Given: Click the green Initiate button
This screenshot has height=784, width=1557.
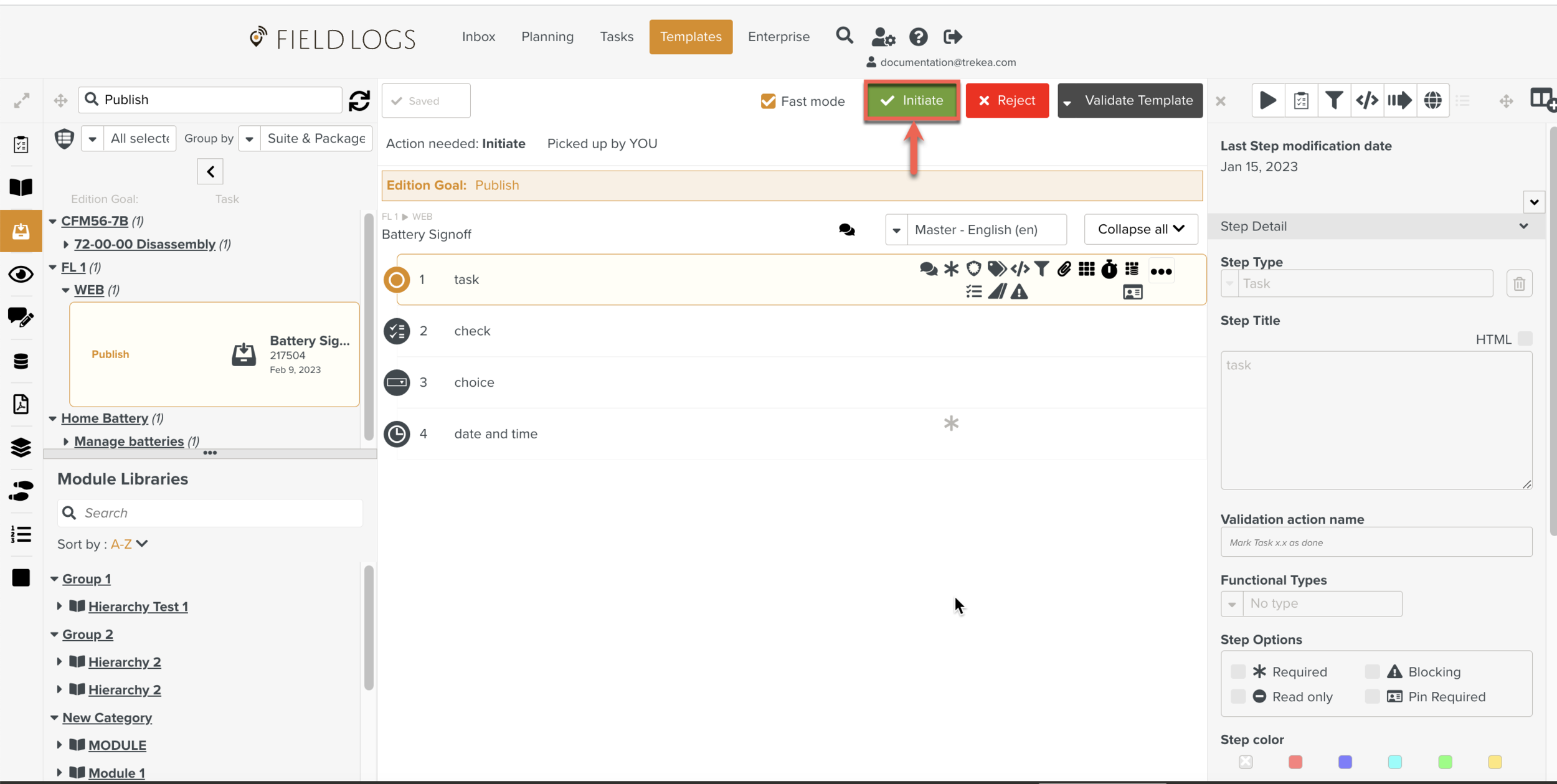Looking at the screenshot, I should [912, 100].
